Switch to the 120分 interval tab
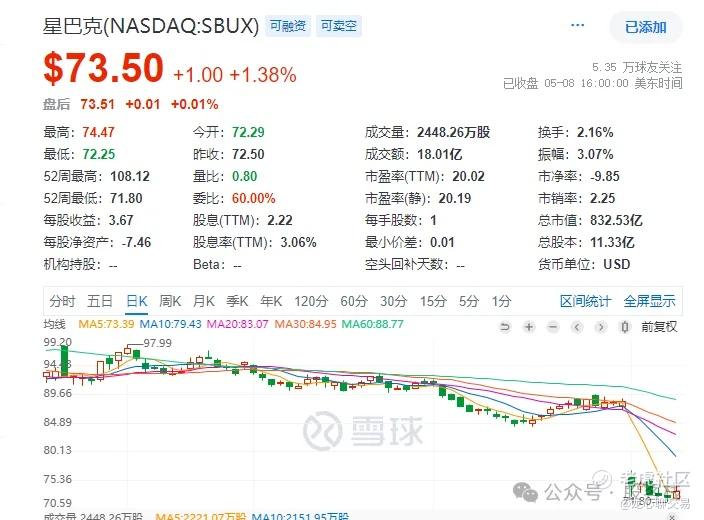 (311, 301)
